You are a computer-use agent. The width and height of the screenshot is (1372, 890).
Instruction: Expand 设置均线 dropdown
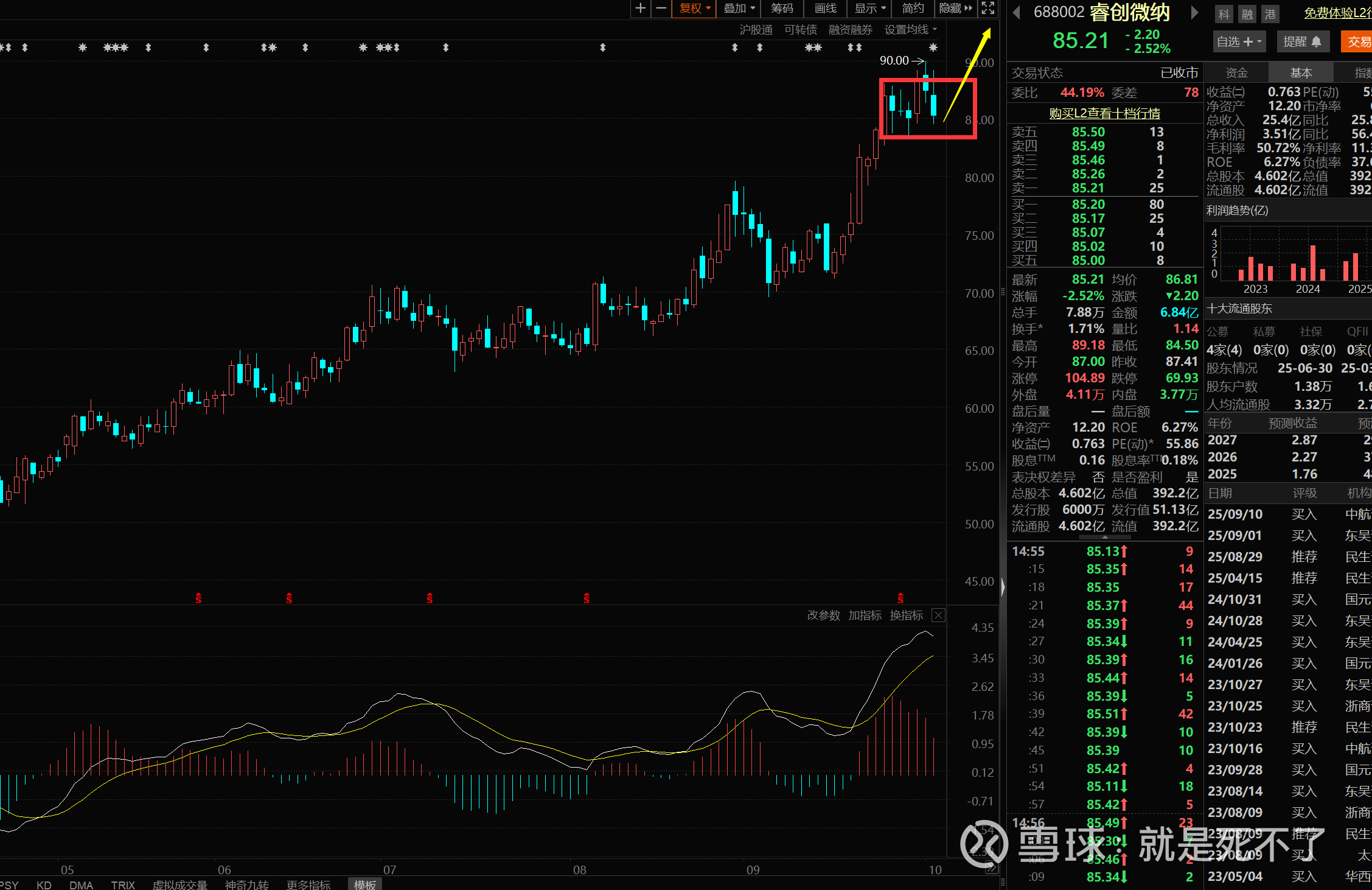click(x=910, y=30)
